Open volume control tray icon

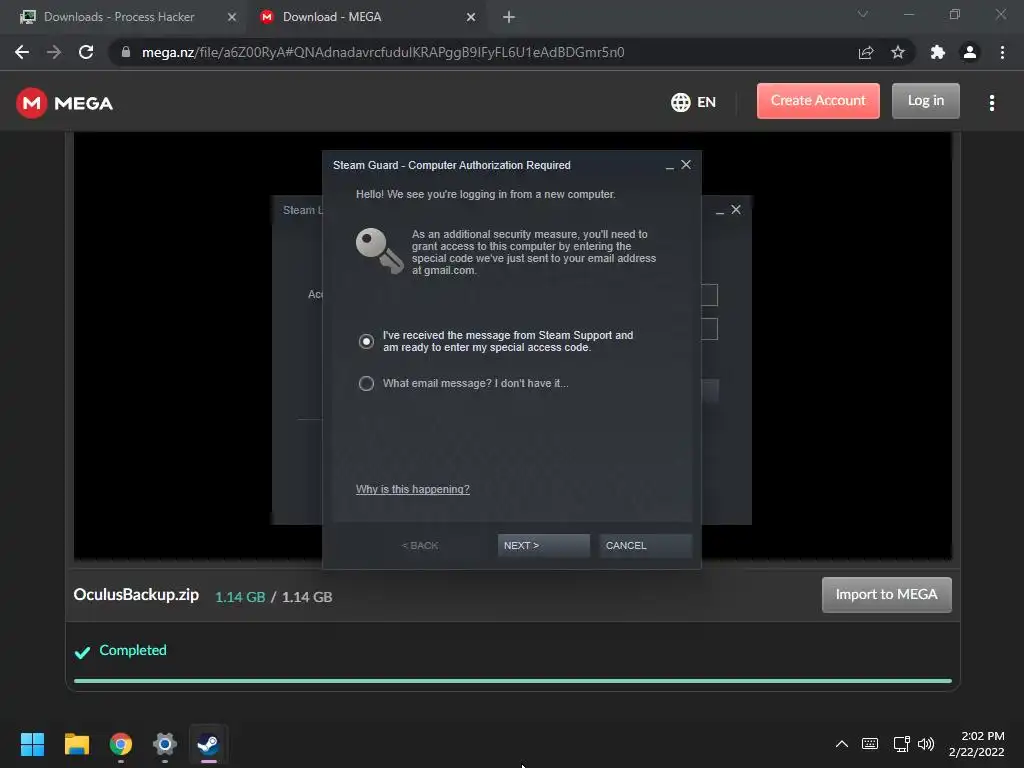(926, 744)
